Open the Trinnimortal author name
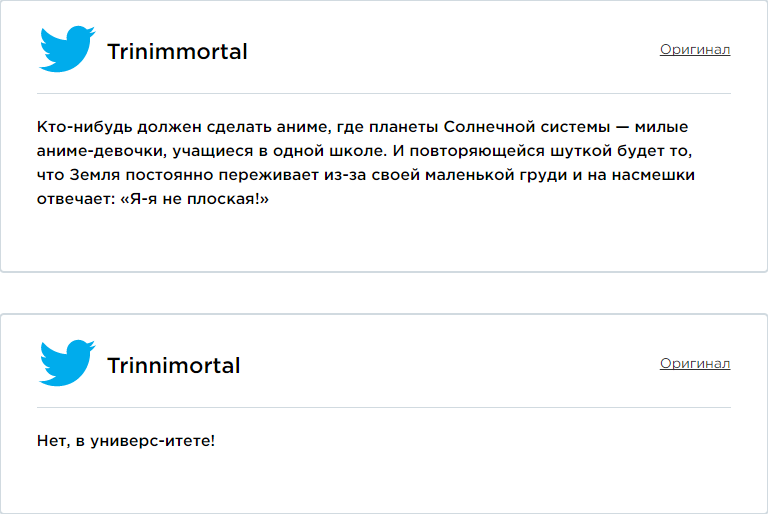The image size is (768, 514). pyautogui.click(x=173, y=366)
